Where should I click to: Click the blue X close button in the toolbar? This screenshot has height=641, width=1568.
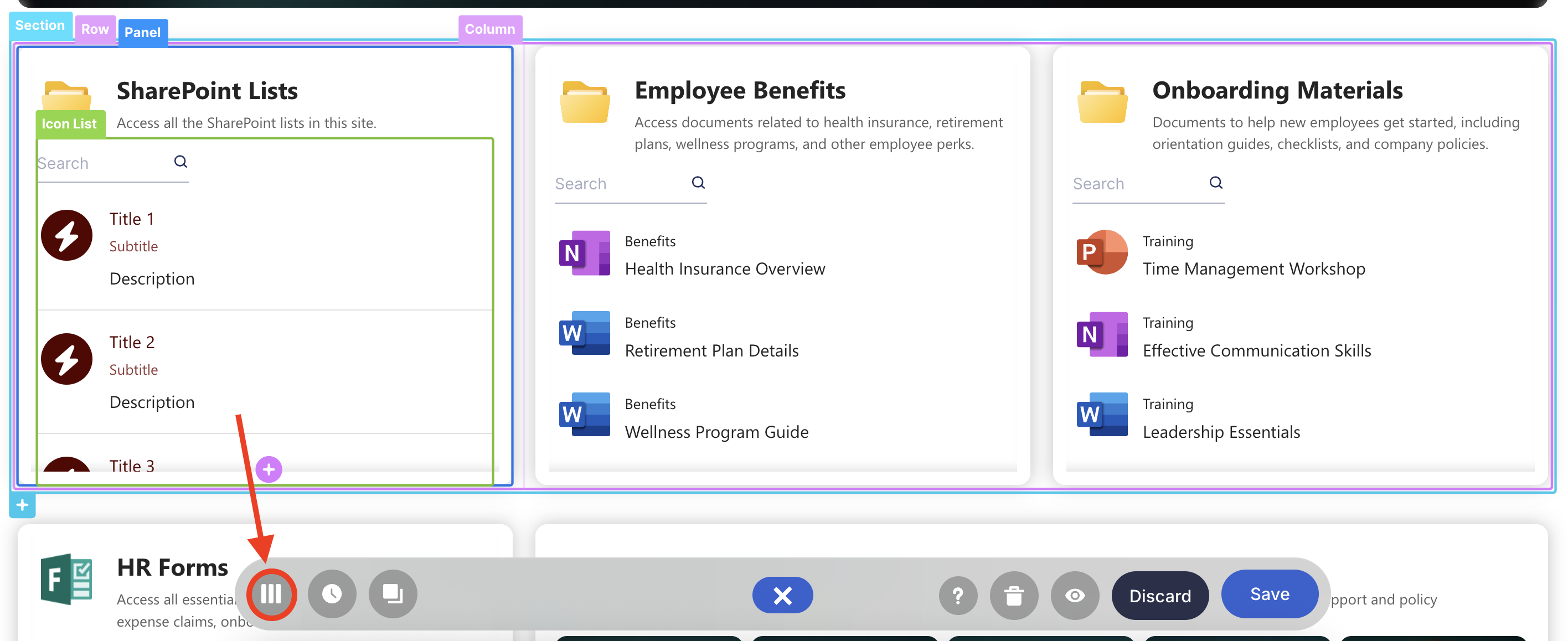click(782, 596)
